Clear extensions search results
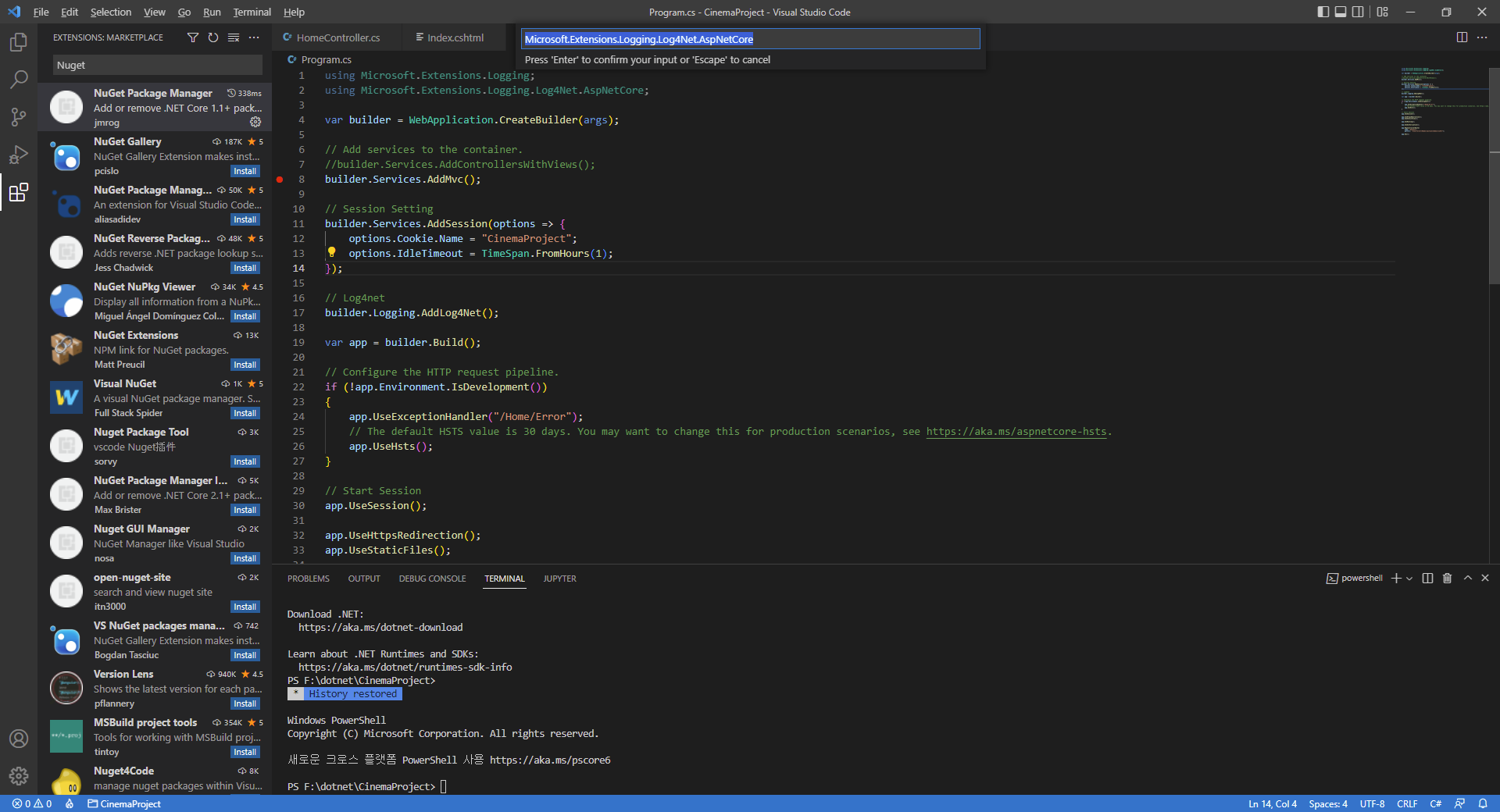Screen dimensions: 1500x812 click(234, 37)
